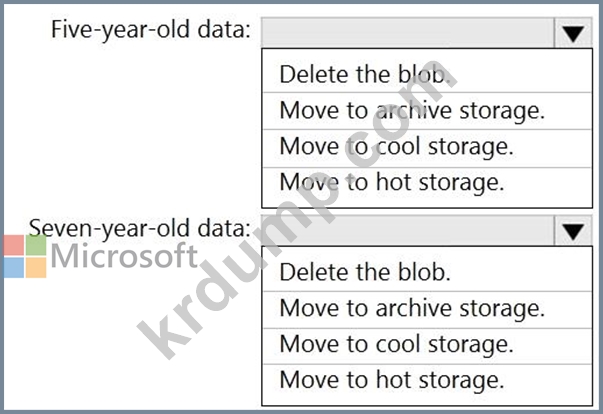The height and width of the screenshot is (414, 603).
Task: Click the Seven-year-old data combo box field
Action: point(406,232)
